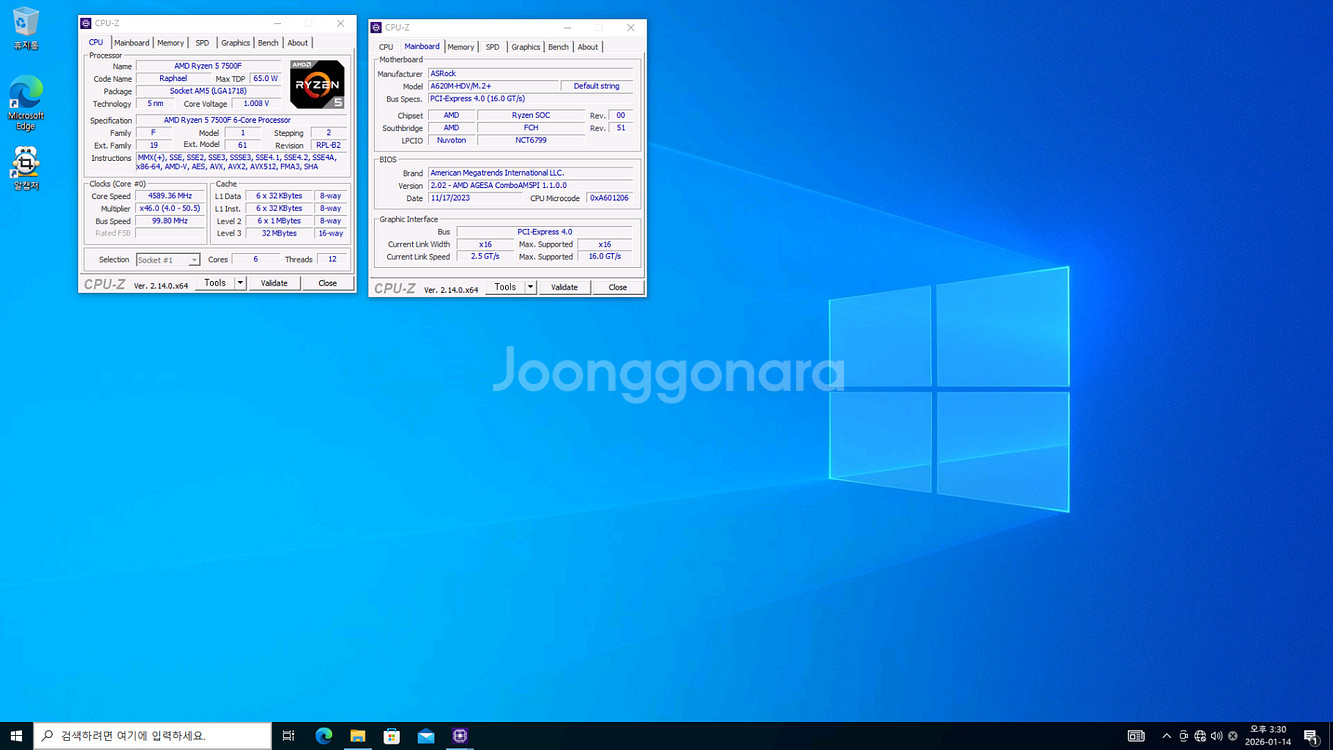Viewport: 1333px width, 750px height.
Task: Click Close button in the Mainboard window
Action: click(x=617, y=287)
